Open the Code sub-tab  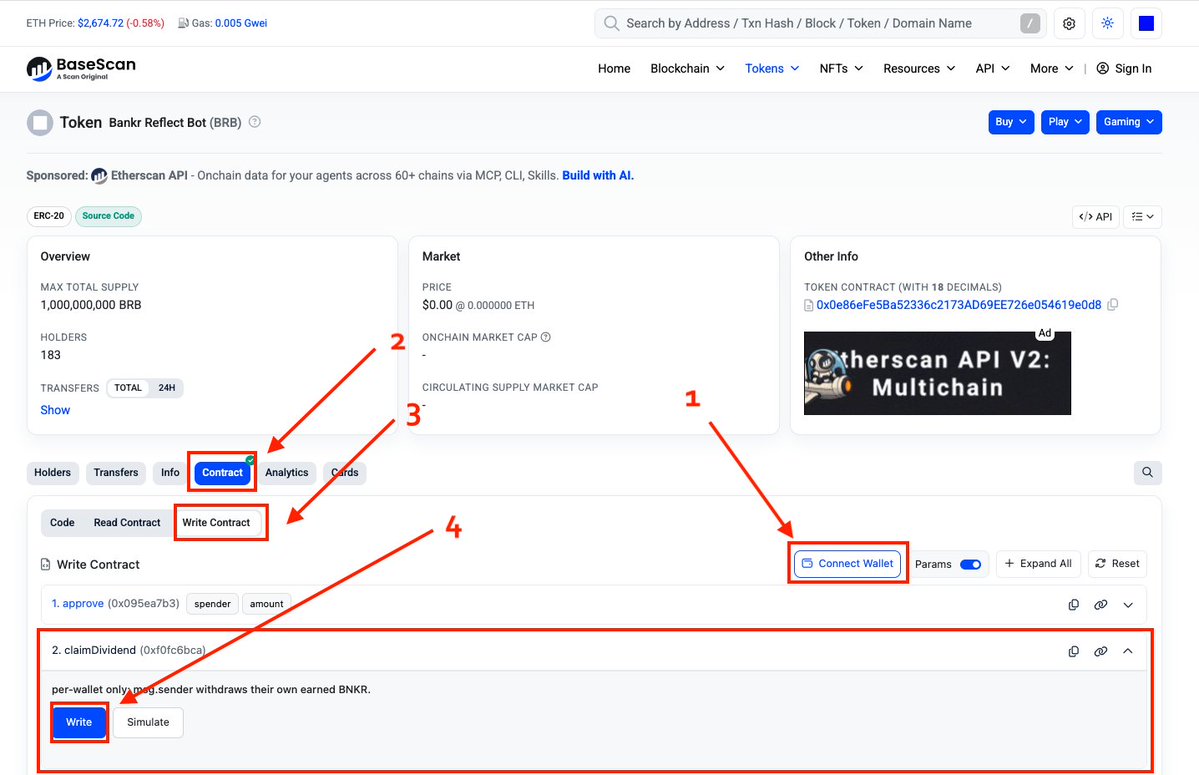point(62,523)
